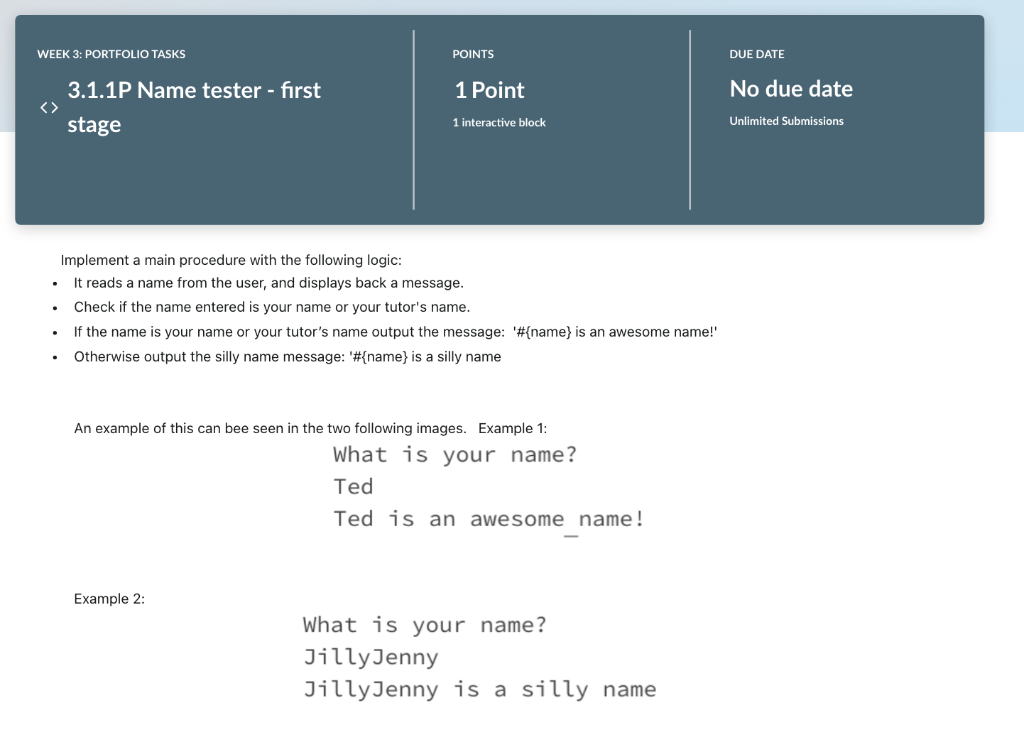Click the Unlimited Submissions label
Image resolution: width=1024 pixels, height=747 pixels.
tap(785, 121)
